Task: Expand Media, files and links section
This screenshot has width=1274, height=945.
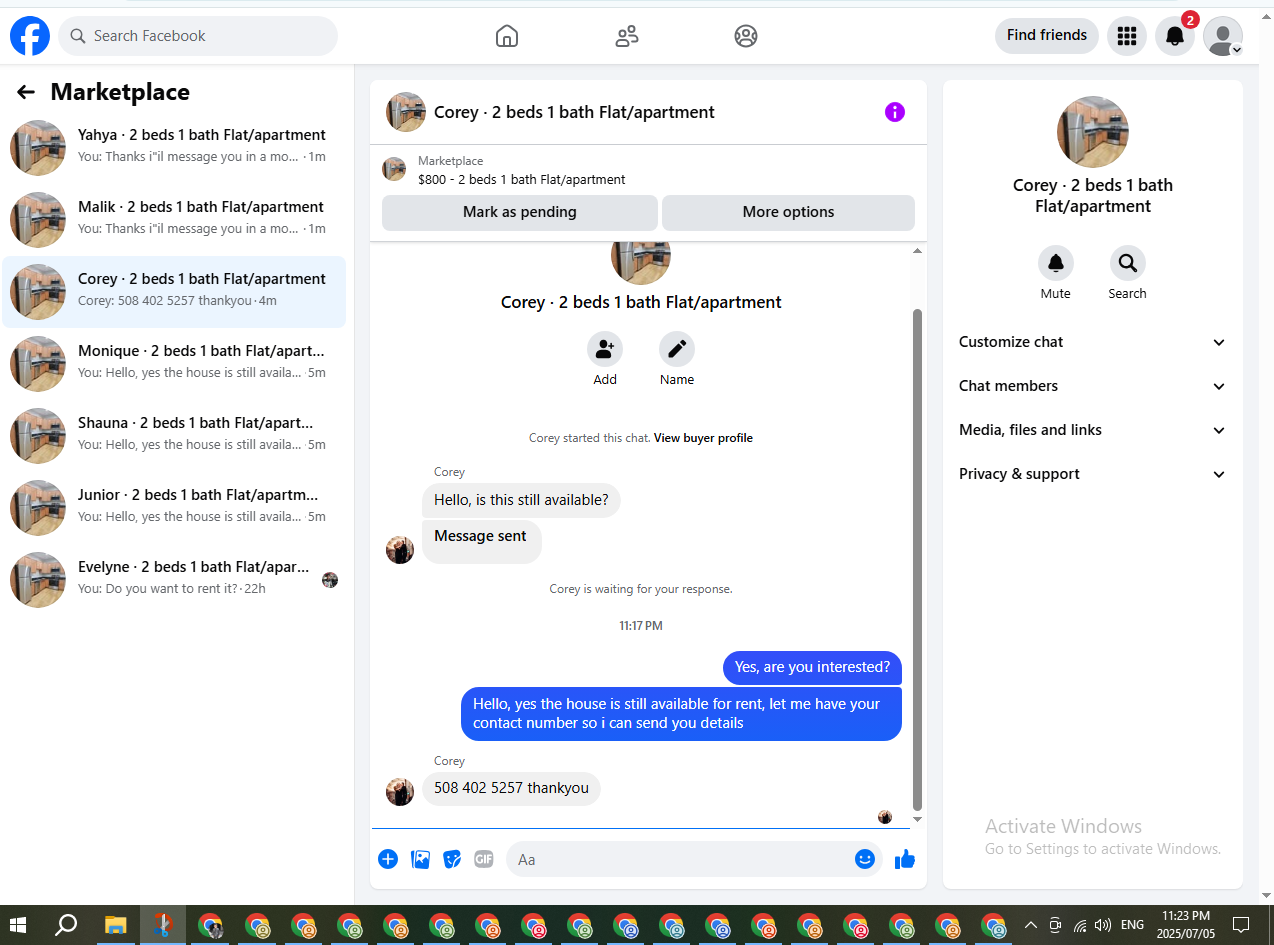Action: click(1093, 430)
